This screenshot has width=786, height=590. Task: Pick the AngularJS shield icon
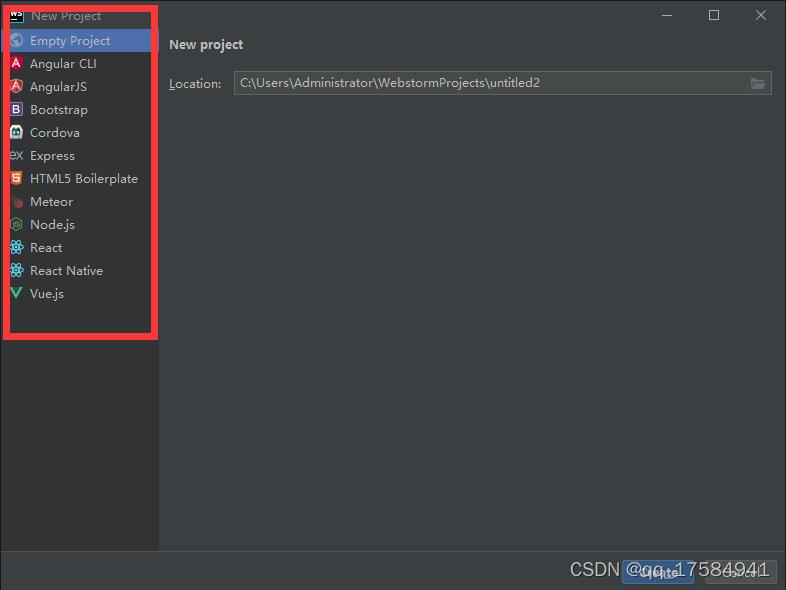17,86
